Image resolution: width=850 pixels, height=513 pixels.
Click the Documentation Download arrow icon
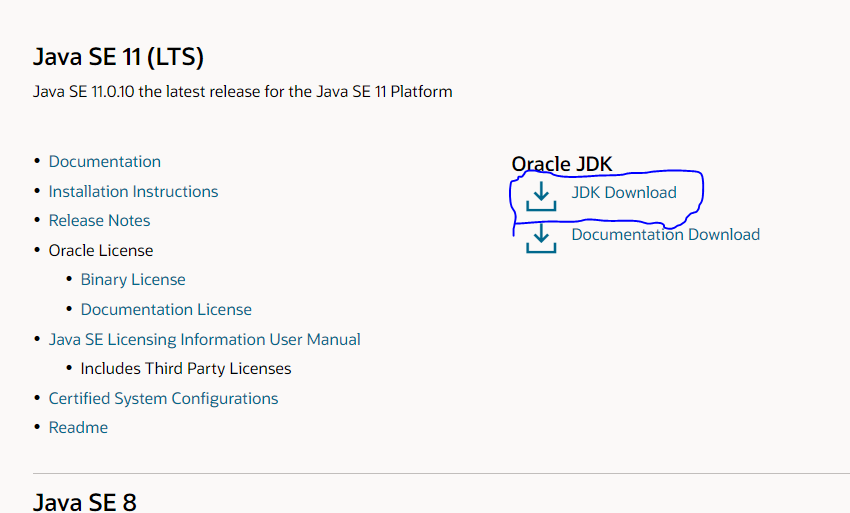click(x=541, y=239)
